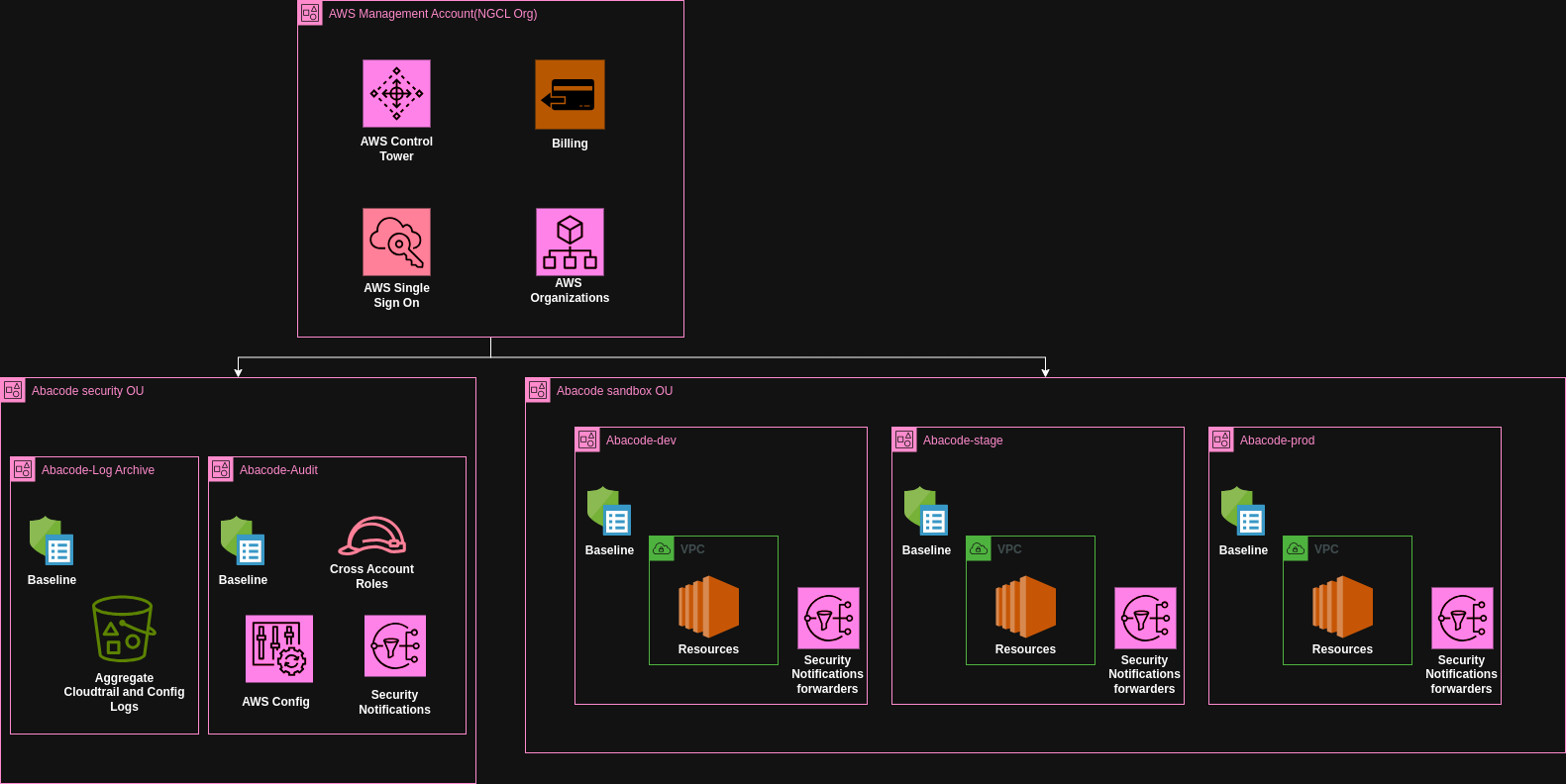Select Abacode-prod Security Notifications forwarders icon
Screen dimensions: 1566x784
click(x=1462, y=618)
